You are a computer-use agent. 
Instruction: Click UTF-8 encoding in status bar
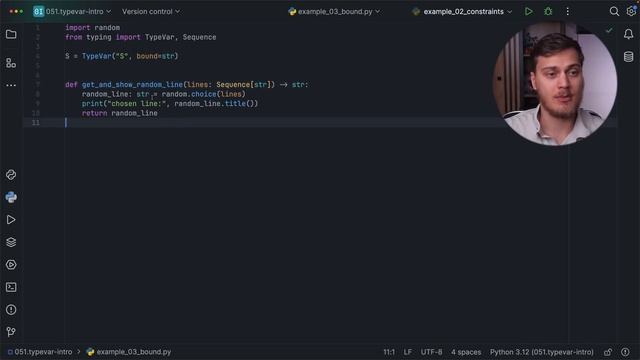[x=431, y=352]
